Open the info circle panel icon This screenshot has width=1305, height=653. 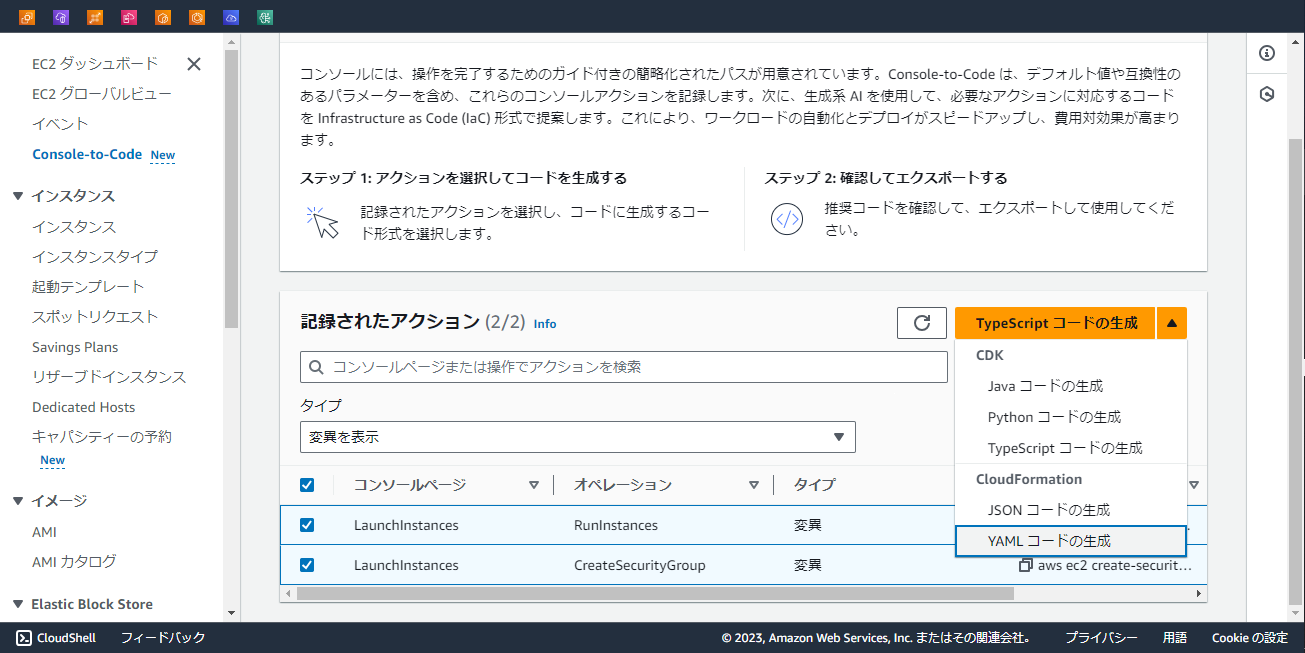coord(1267,53)
